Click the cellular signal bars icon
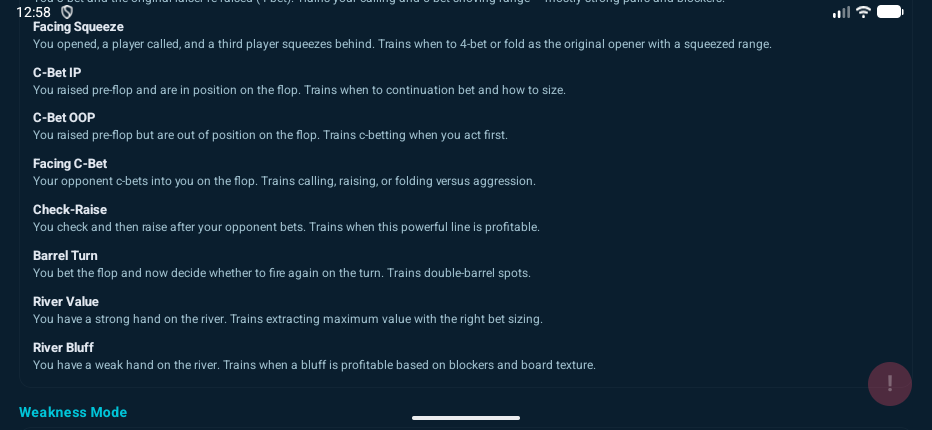932x430 pixels. pos(841,12)
